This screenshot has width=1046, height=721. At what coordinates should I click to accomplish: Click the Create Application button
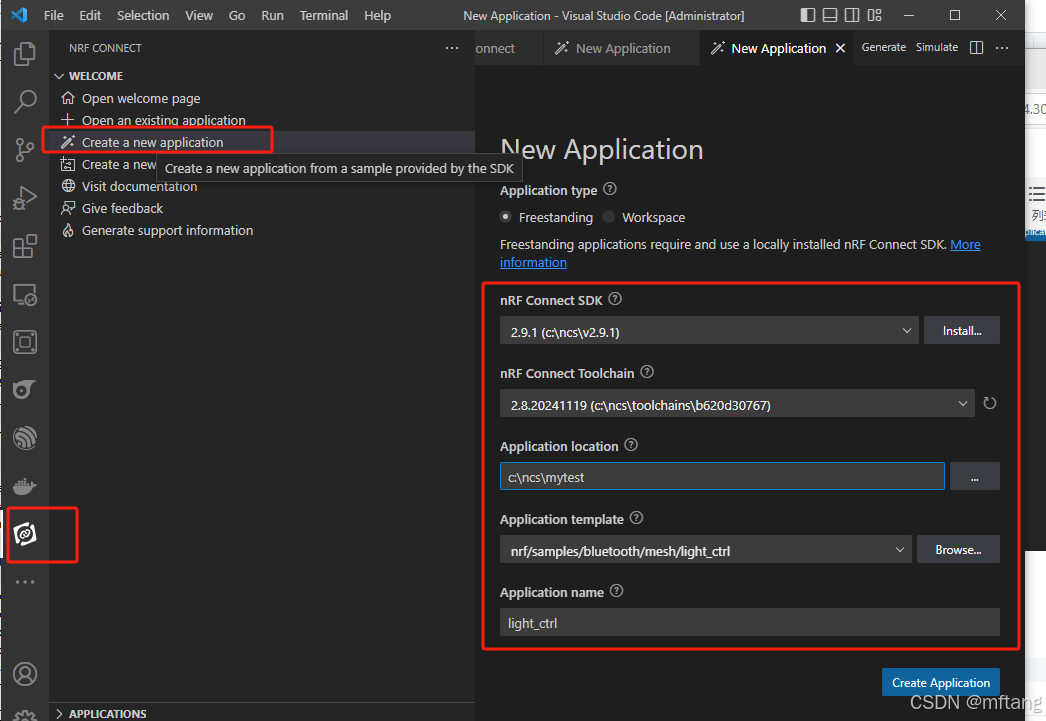pyautogui.click(x=941, y=682)
